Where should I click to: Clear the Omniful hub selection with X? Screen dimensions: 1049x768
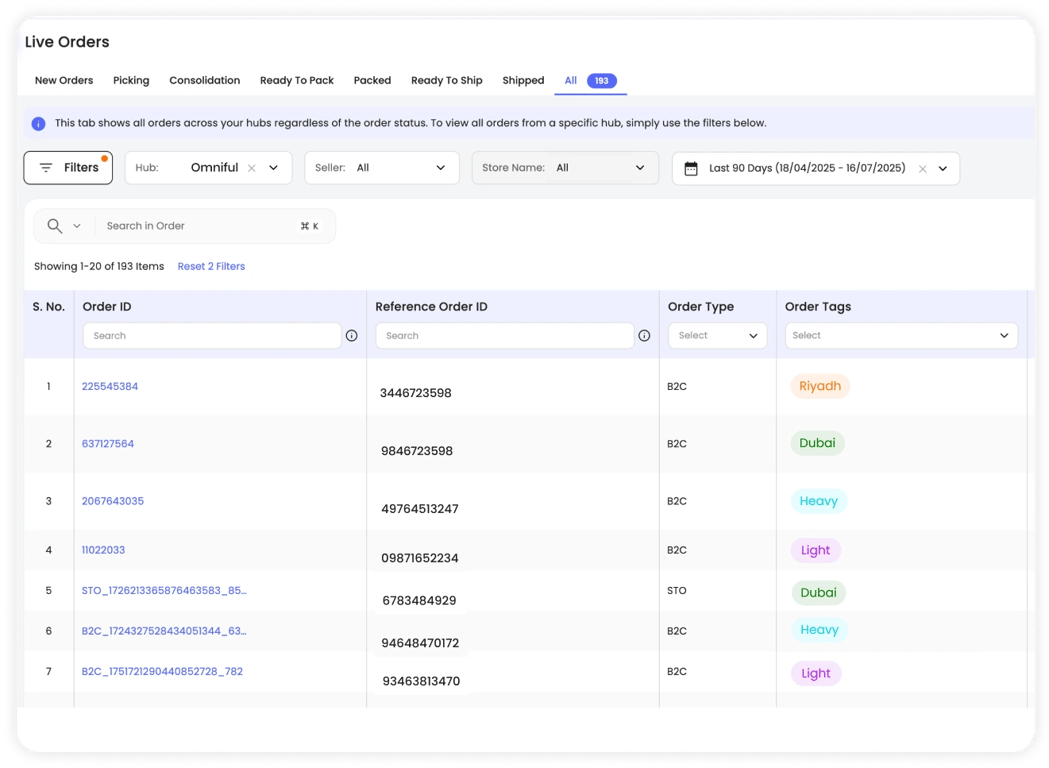(252, 168)
